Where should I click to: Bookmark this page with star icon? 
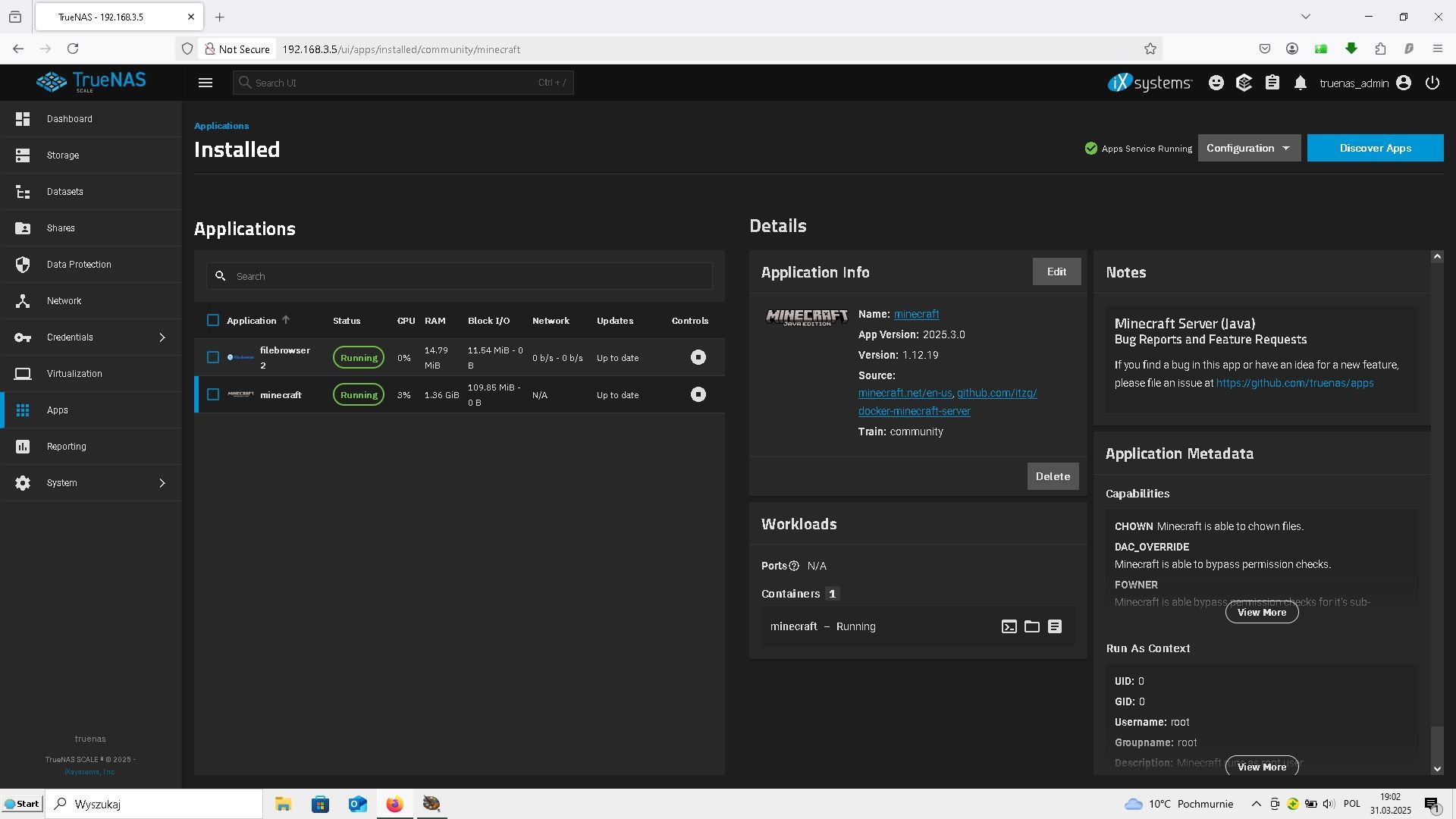coord(1150,49)
